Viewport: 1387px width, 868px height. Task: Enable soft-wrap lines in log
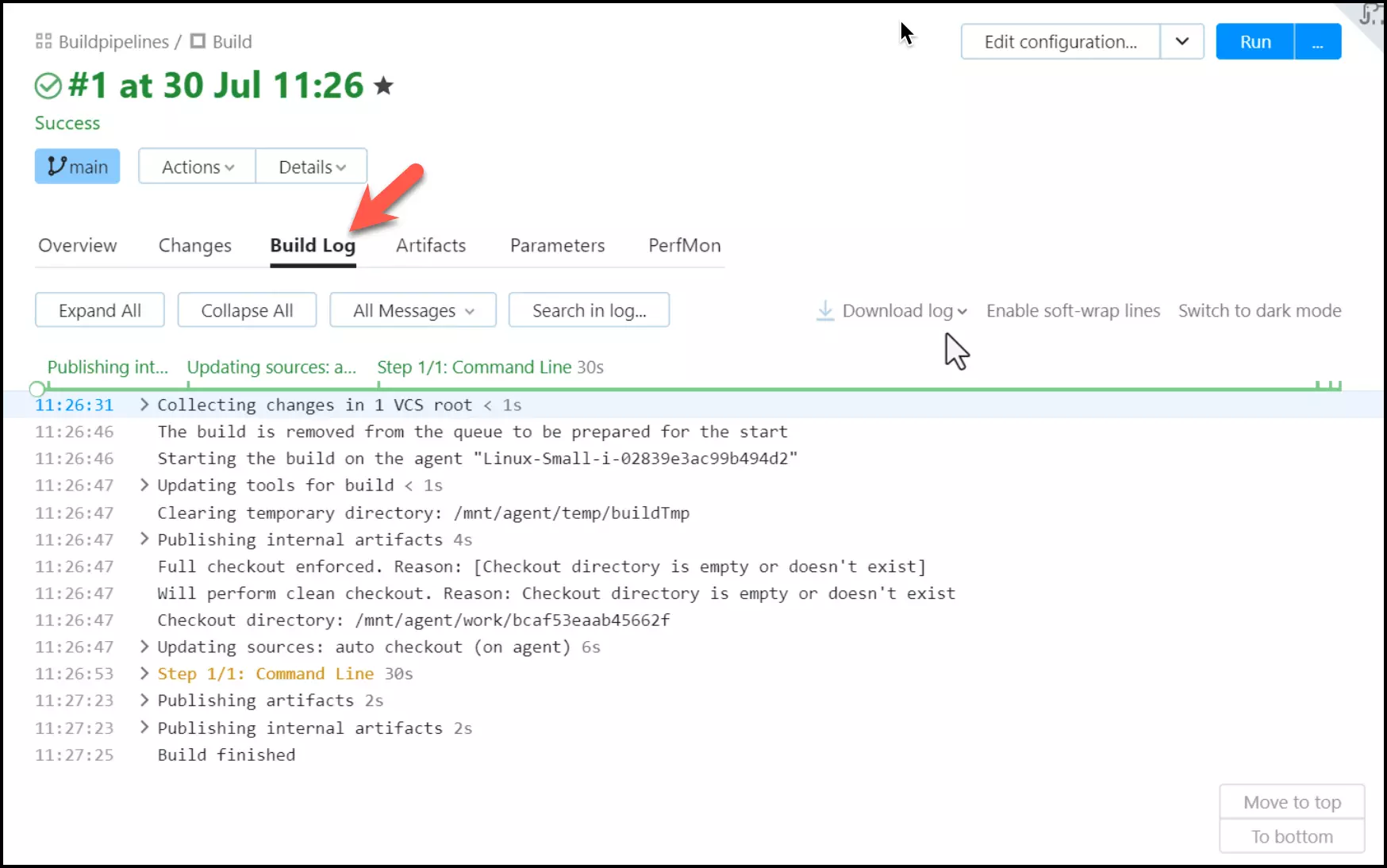pos(1073,310)
